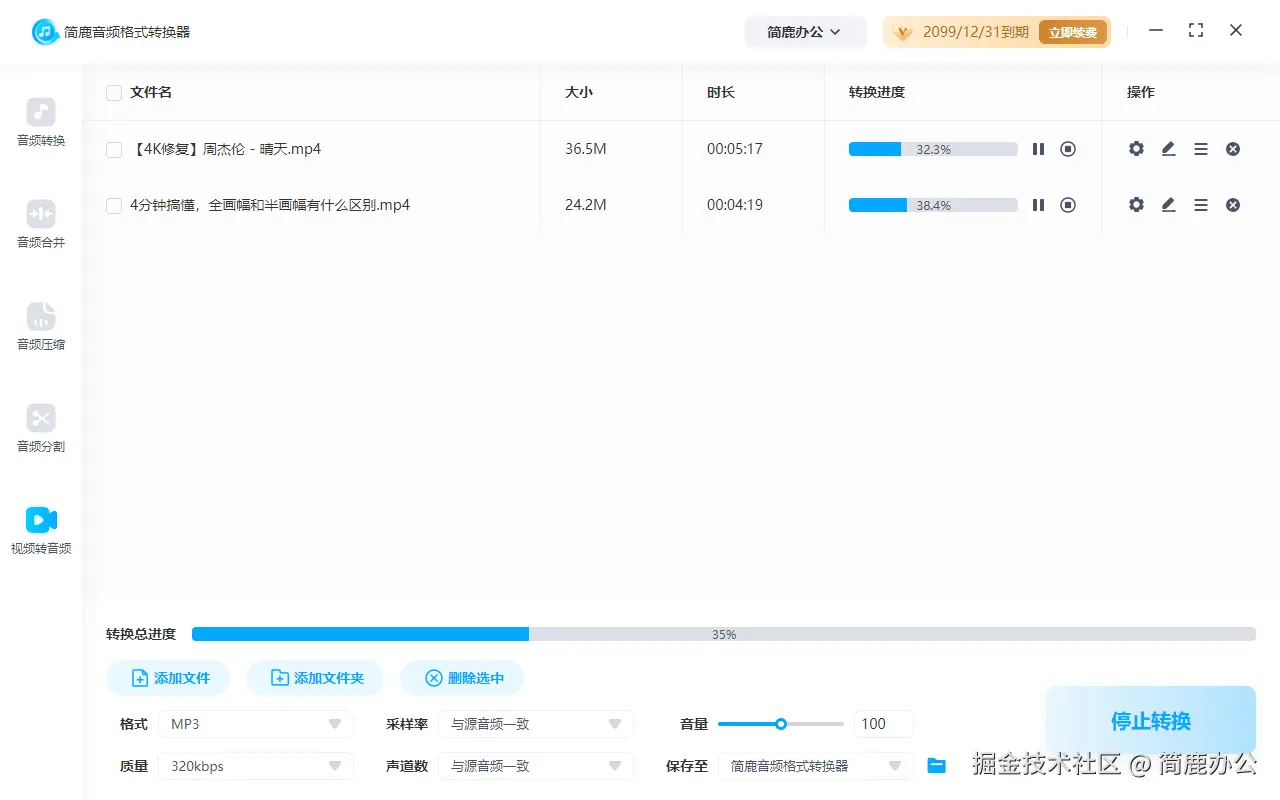The height and width of the screenshot is (800, 1280).
Task: Click the 38.4% progress bar
Action: pos(933,205)
